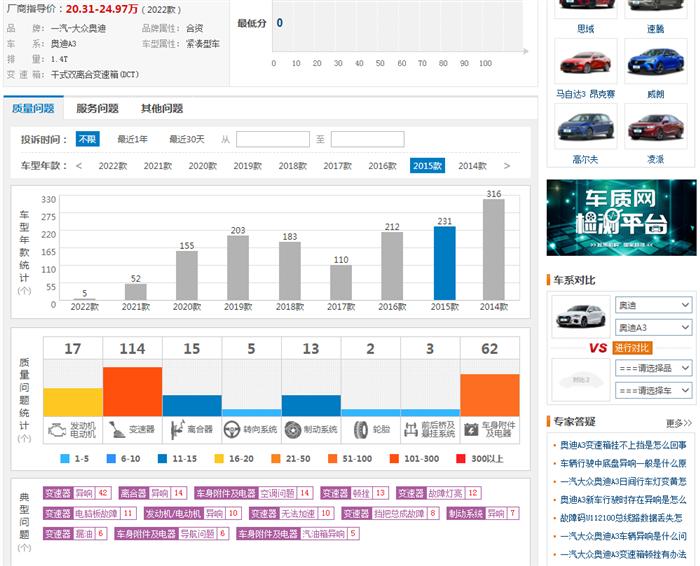Open 车辆行驶中底盘异响 question link
The height and width of the screenshot is (566, 700).
623,463
